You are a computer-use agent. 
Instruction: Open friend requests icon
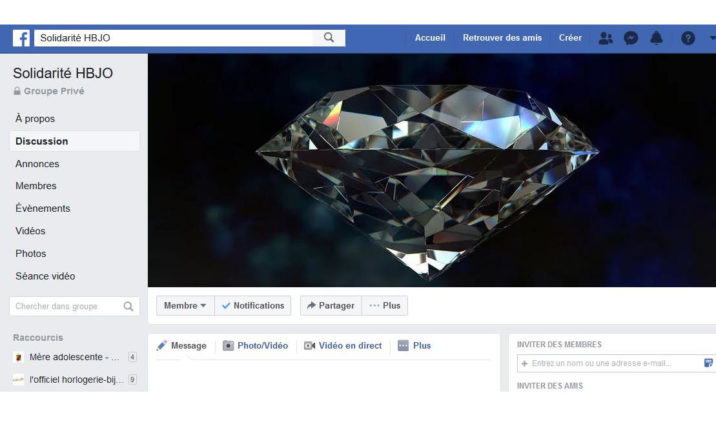pyautogui.click(x=605, y=38)
